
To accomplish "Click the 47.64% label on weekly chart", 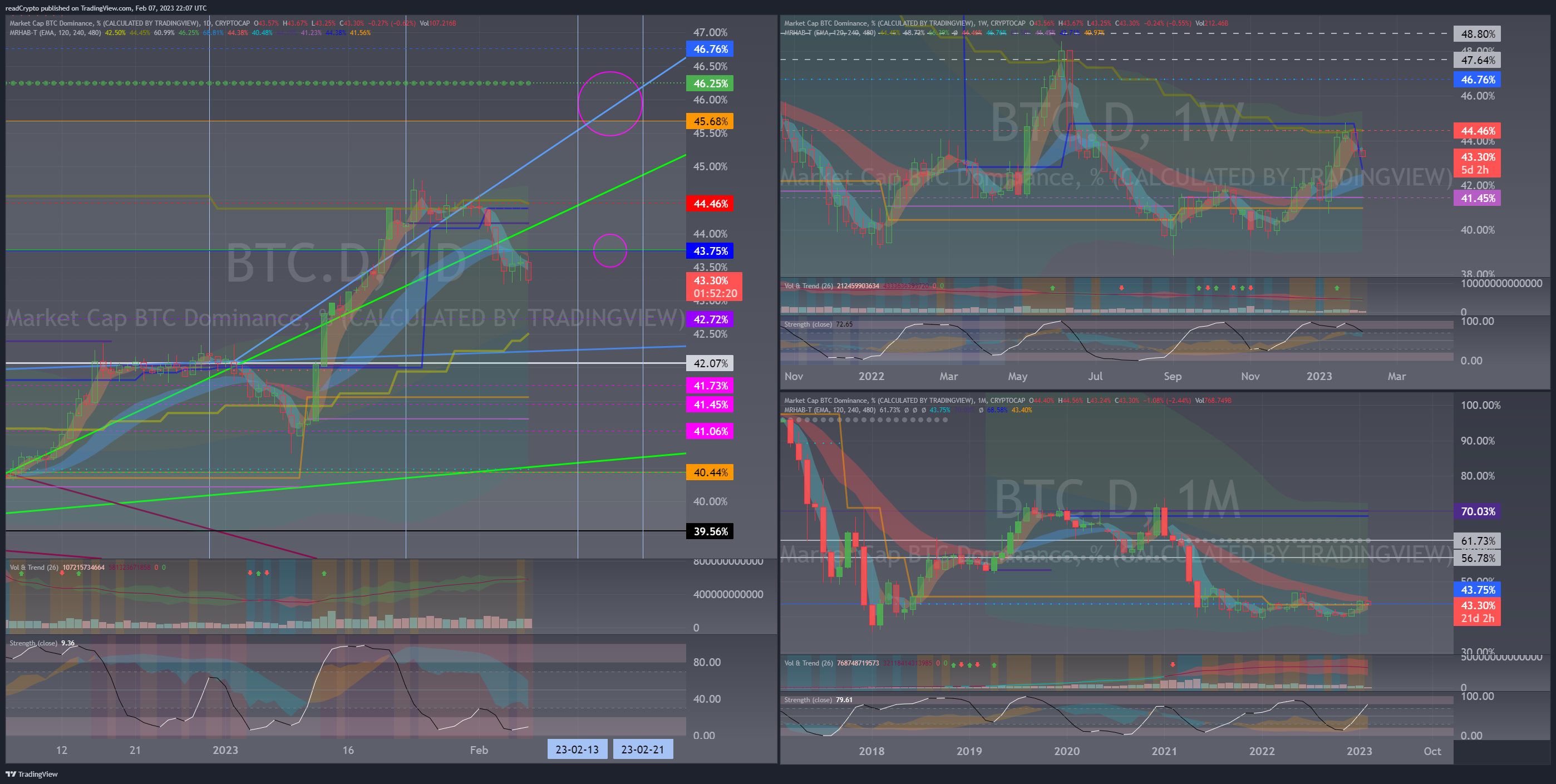I will [1478, 61].
